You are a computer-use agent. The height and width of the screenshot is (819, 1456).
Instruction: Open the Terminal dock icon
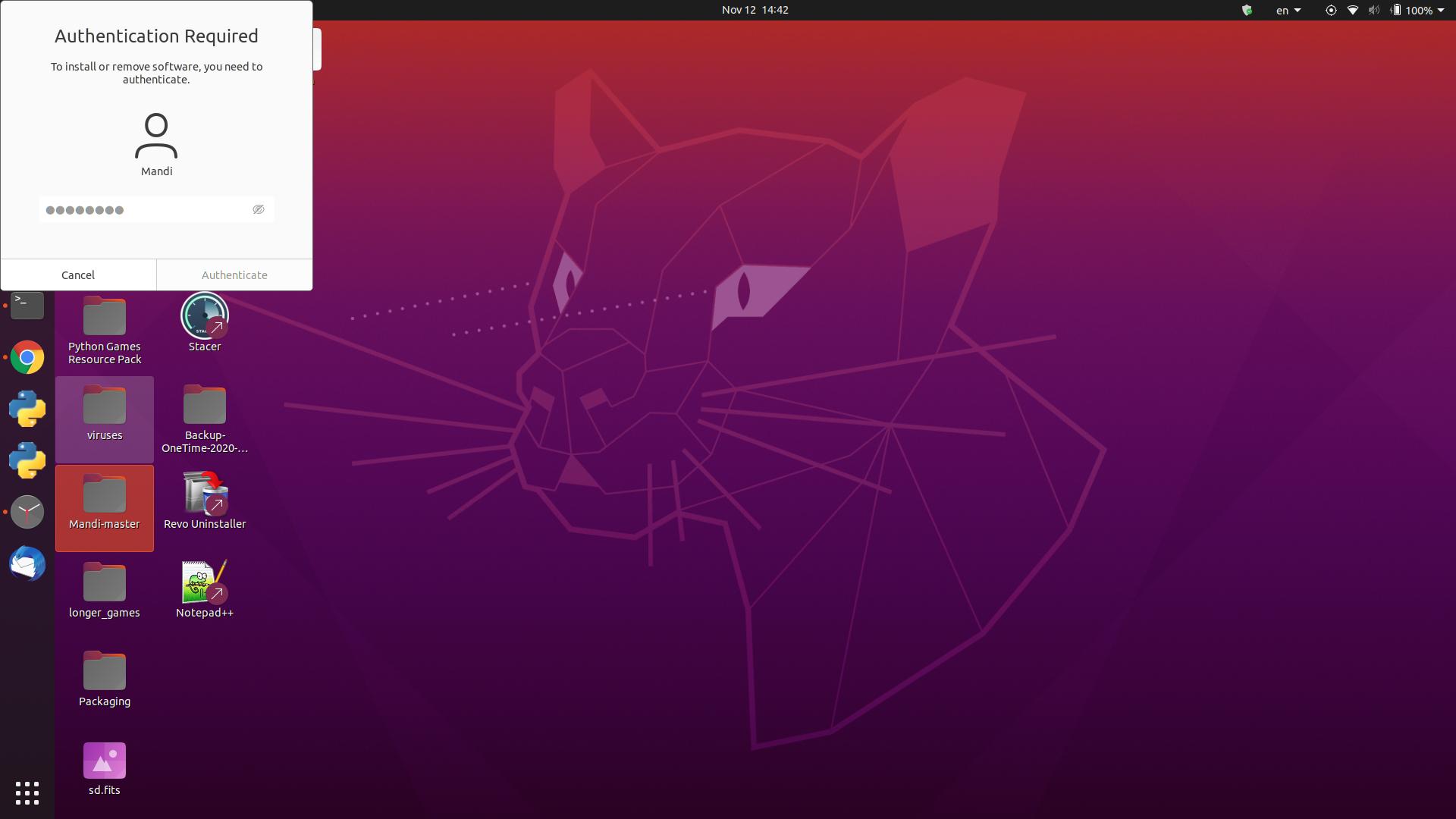pos(27,305)
